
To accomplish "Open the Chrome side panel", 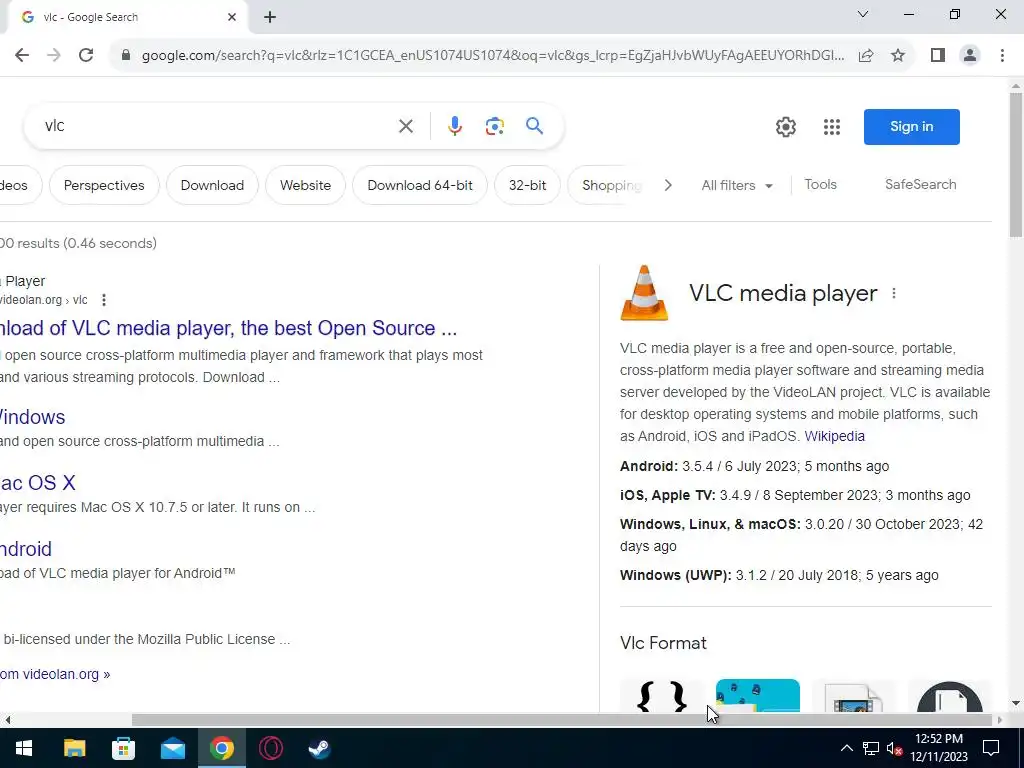I will click(938, 56).
